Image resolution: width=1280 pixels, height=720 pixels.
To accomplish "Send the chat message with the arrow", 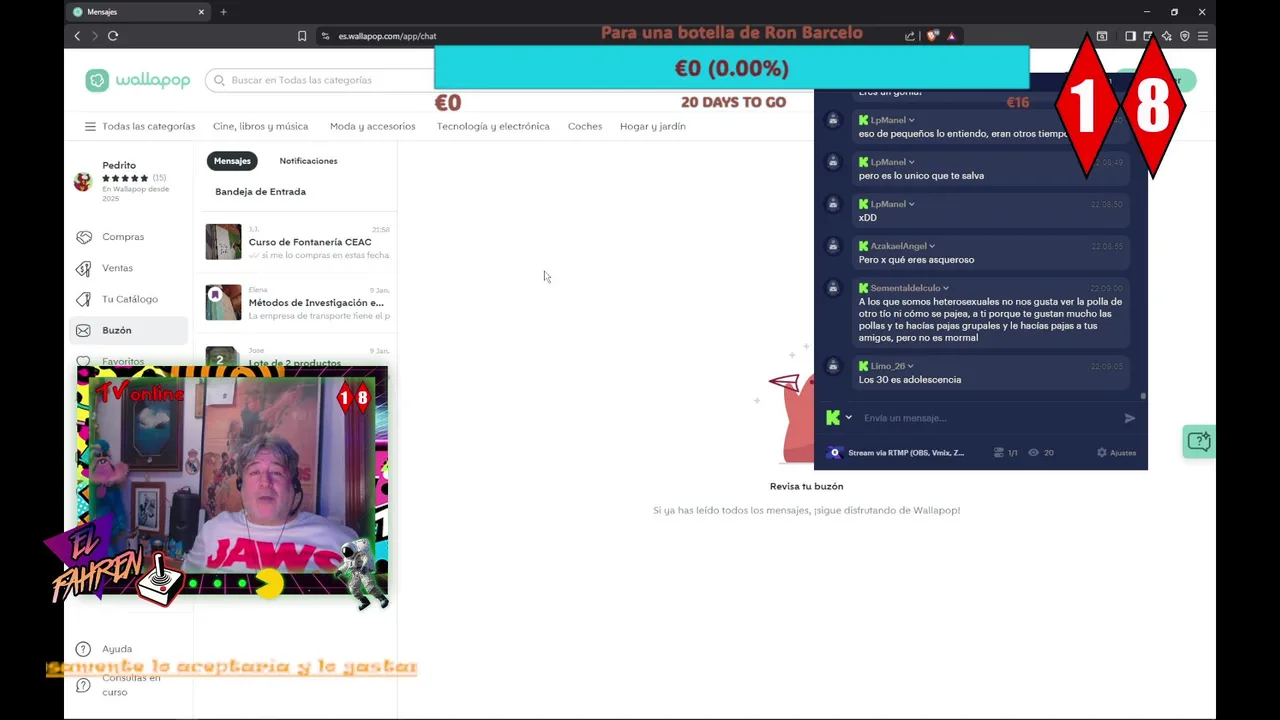I will (x=1130, y=418).
